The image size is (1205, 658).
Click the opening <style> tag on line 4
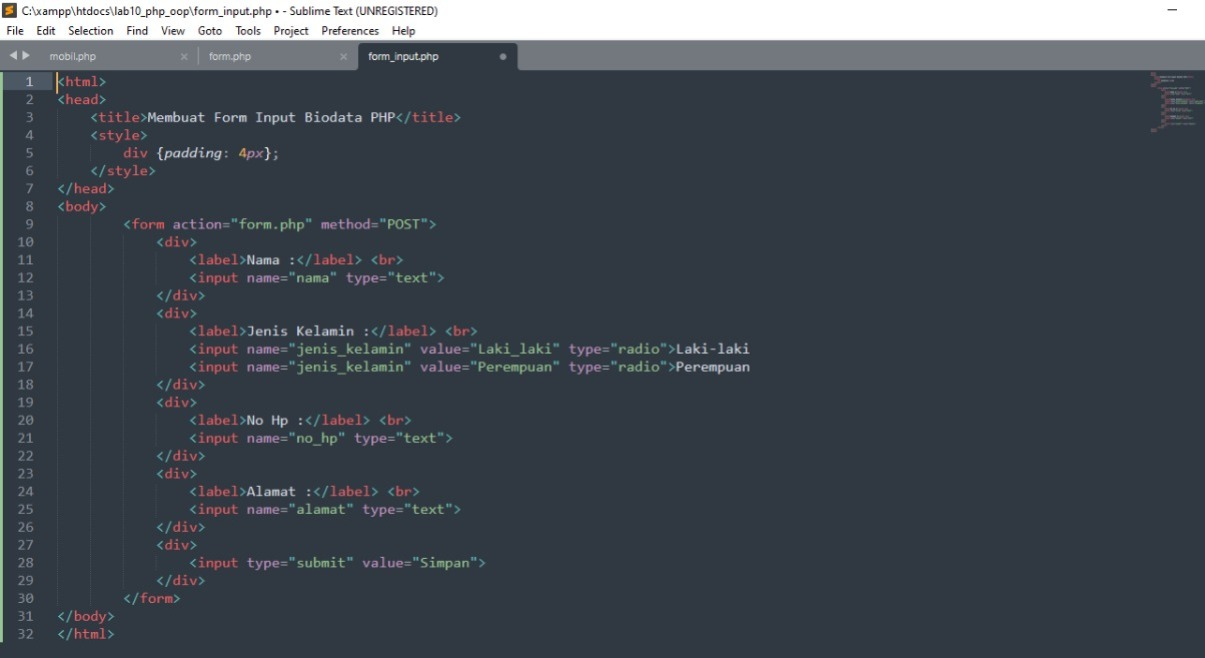tap(119, 135)
